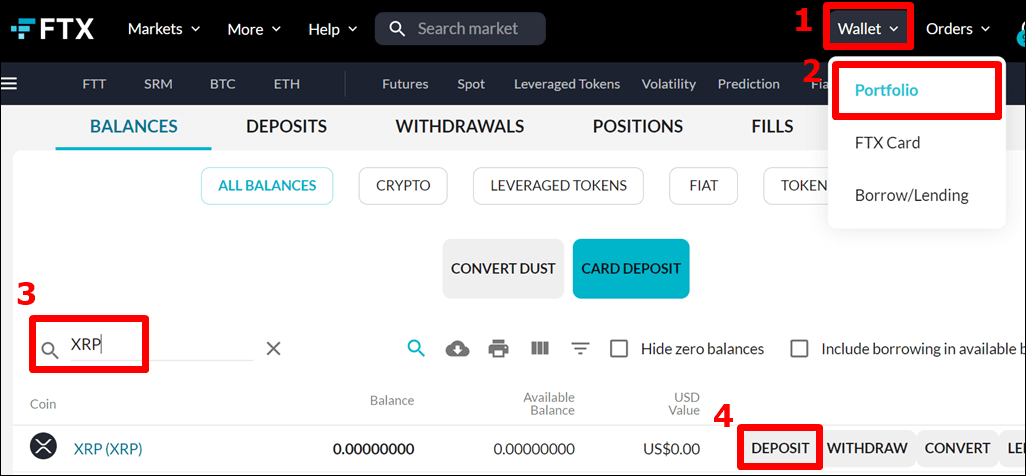This screenshot has width=1026, height=476.
Task: Go to the Leveraged Tokens category
Action: (x=567, y=84)
